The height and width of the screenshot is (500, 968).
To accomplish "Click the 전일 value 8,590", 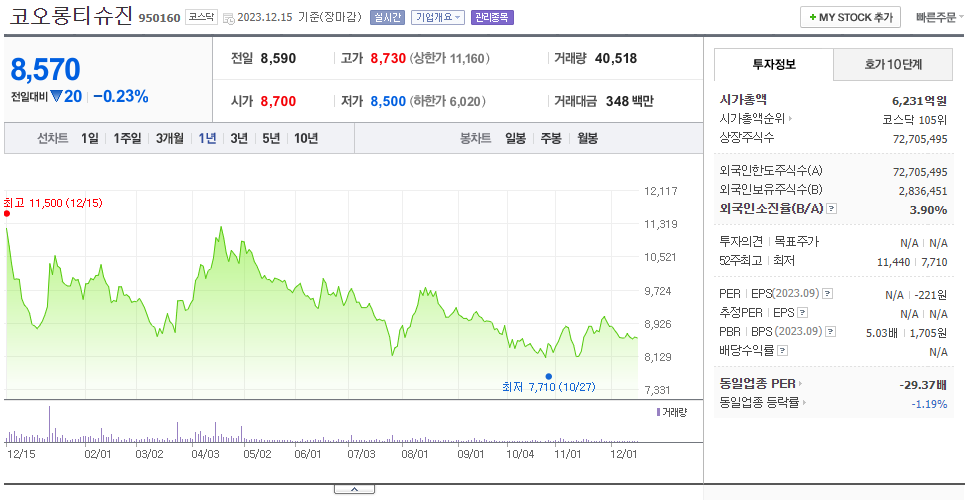I will pyautogui.click(x=278, y=59).
